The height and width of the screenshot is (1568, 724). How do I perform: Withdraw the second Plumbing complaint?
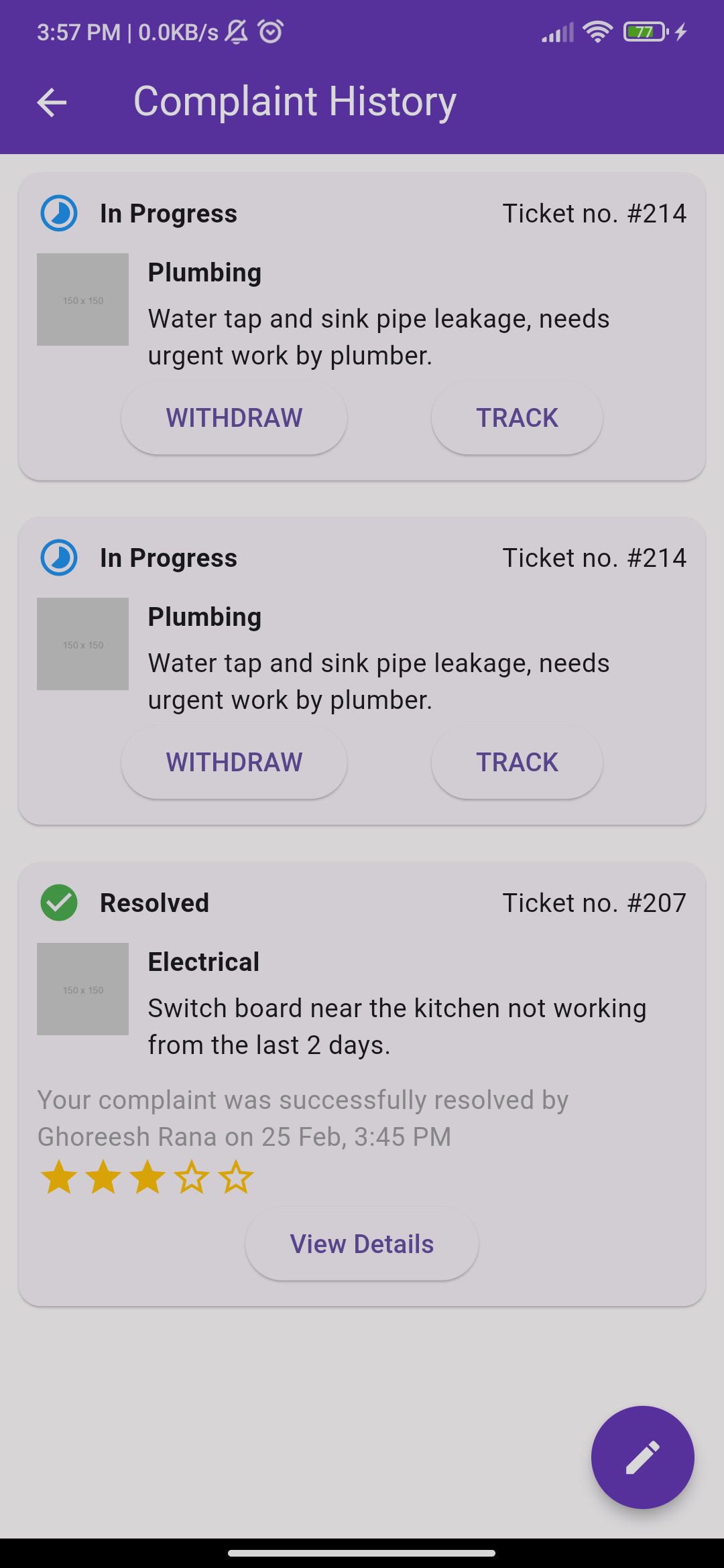234,763
